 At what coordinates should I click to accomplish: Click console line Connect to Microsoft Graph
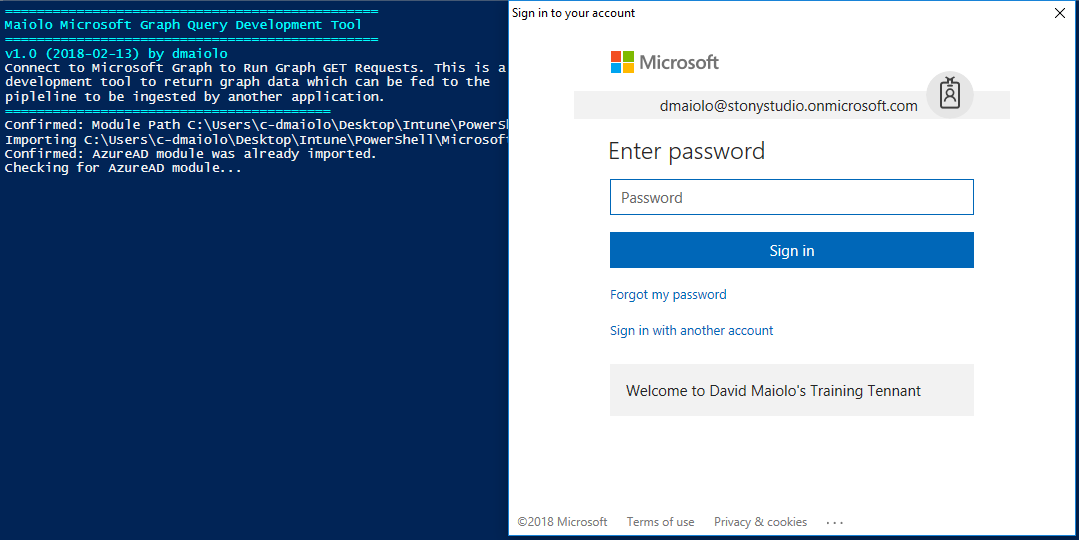255,67
